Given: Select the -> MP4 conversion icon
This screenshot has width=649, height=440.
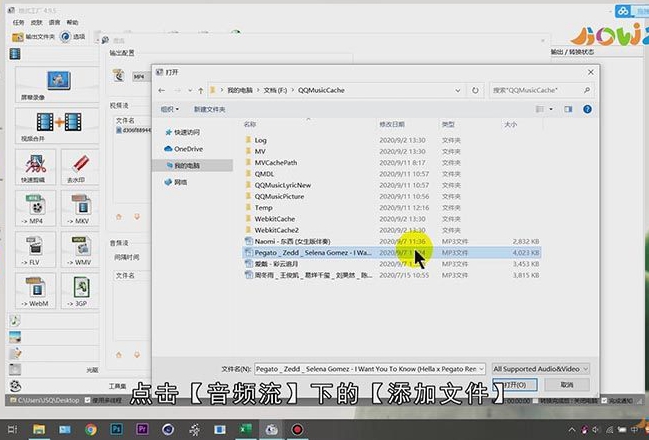Looking at the screenshot, I should pos(35,209).
